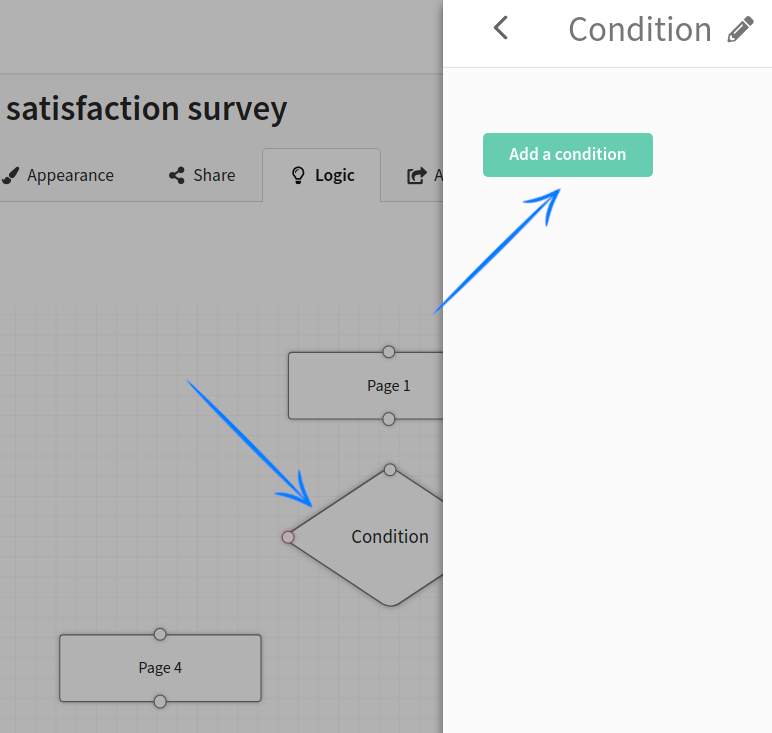Click the share icon on Share tab
The width and height of the screenshot is (772, 733).
(177, 175)
